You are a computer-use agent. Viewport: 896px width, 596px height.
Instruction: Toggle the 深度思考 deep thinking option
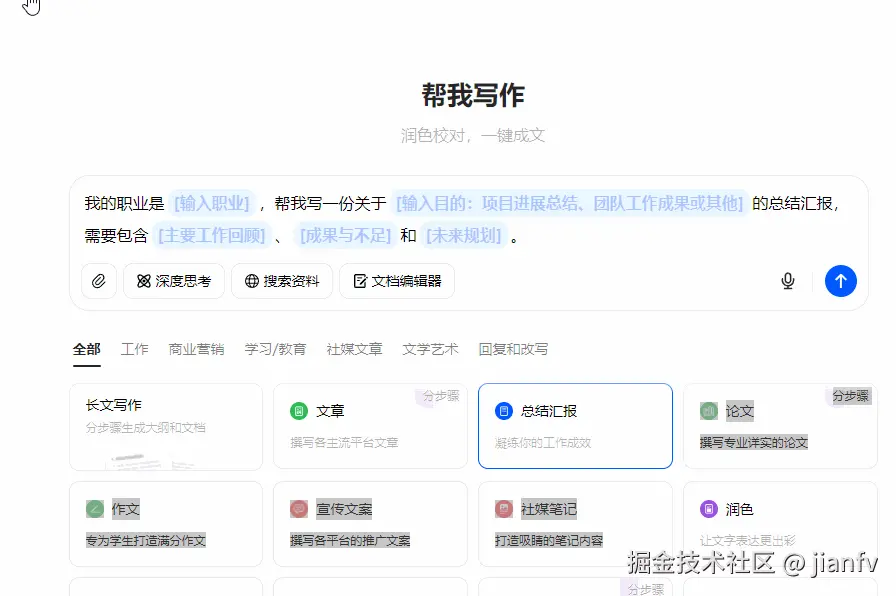coord(174,281)
